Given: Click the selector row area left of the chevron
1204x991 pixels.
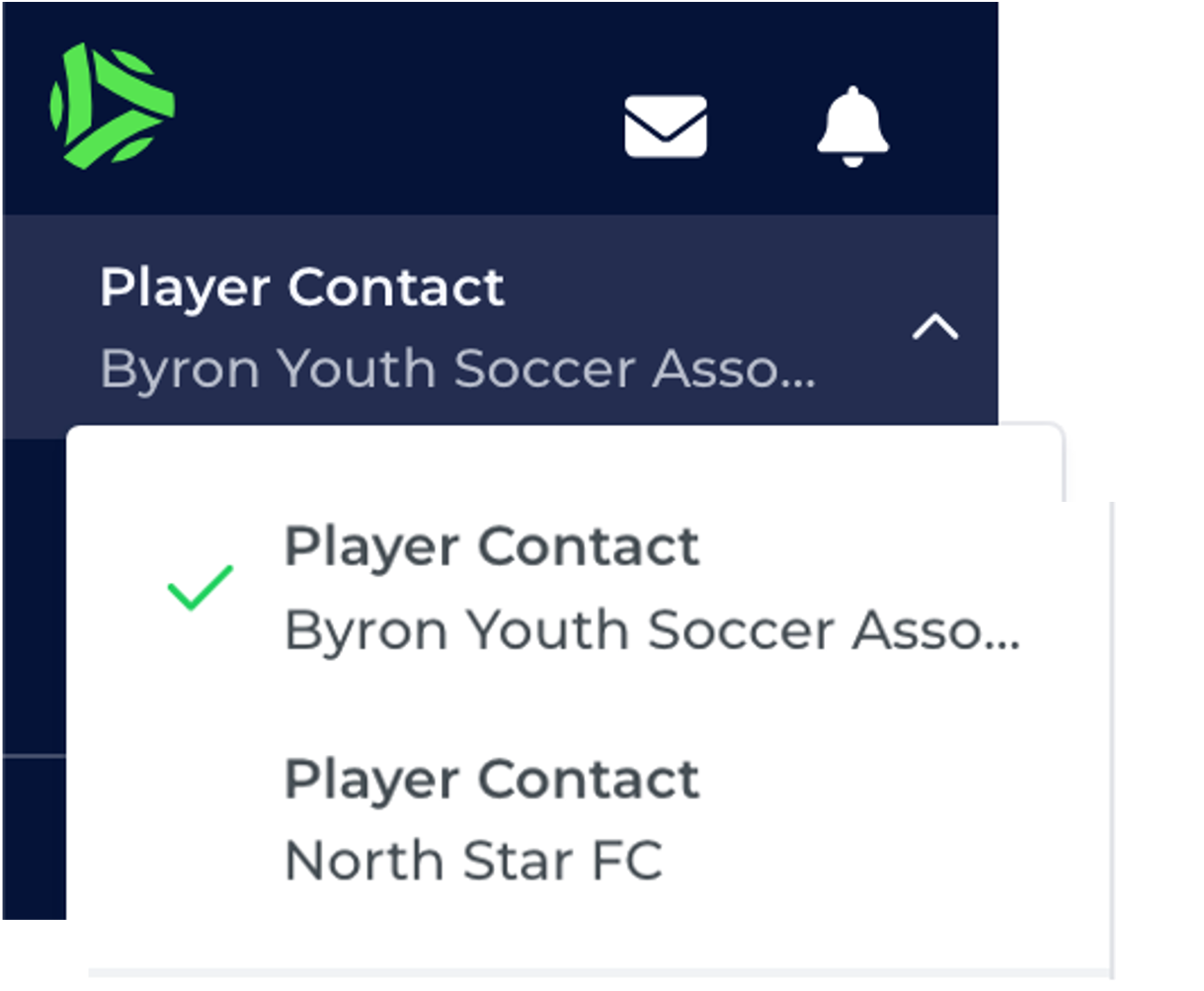Looking at the screenshot, I should [859, 327].
